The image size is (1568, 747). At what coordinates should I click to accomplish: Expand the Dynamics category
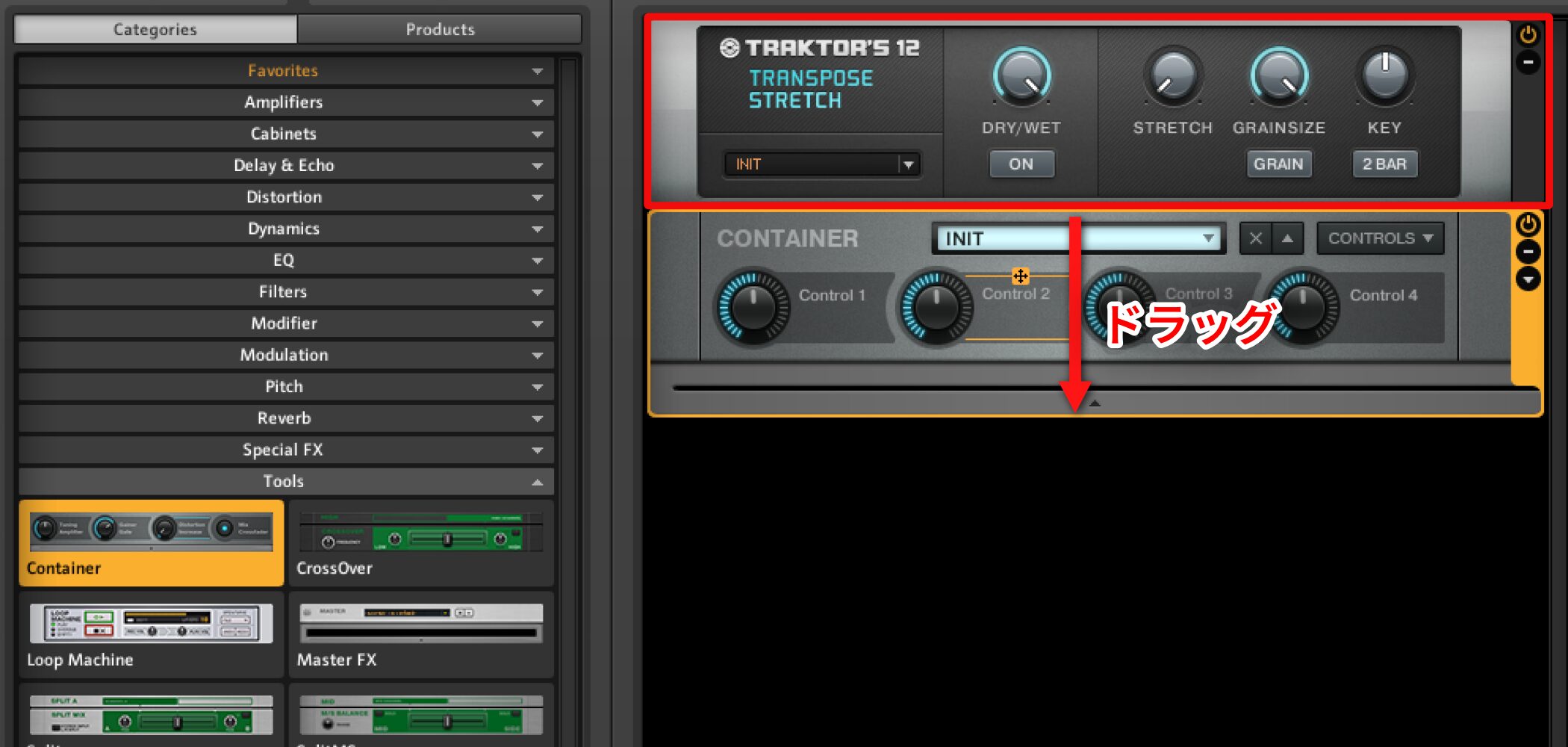pyautogui.click(x=286, y=229)
